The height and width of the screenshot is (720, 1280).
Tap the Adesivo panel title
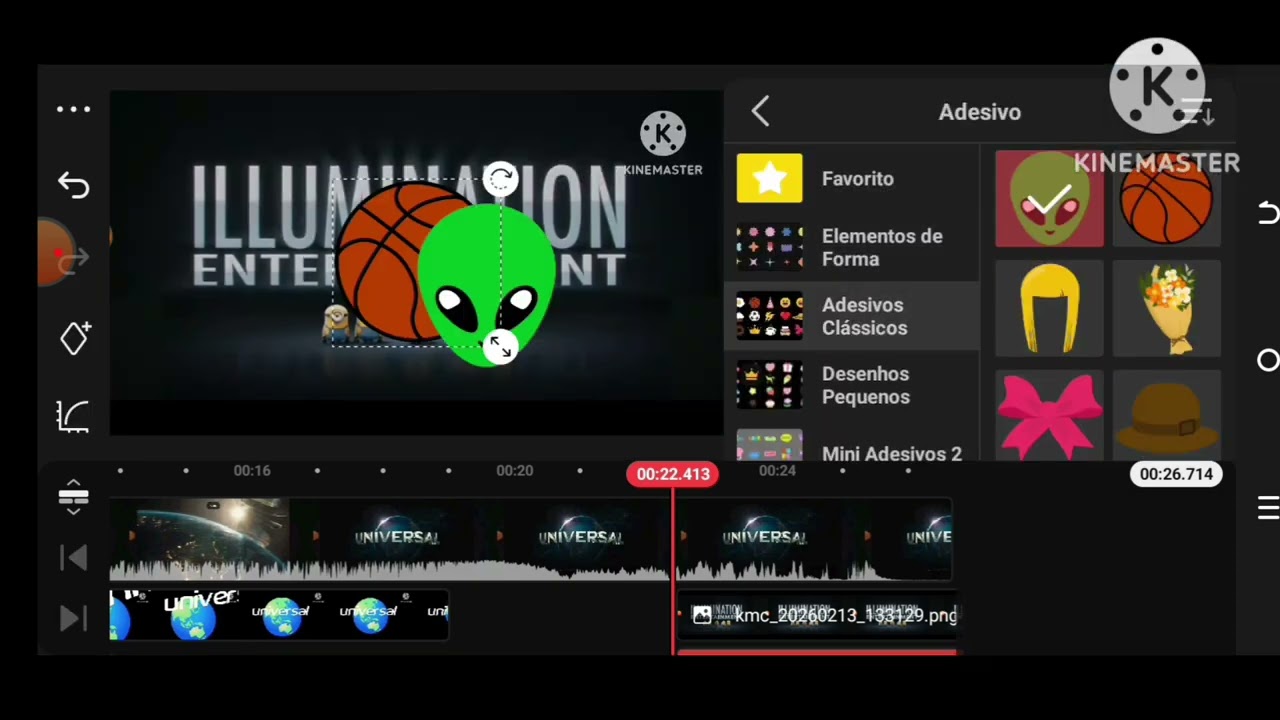(979, 112)
